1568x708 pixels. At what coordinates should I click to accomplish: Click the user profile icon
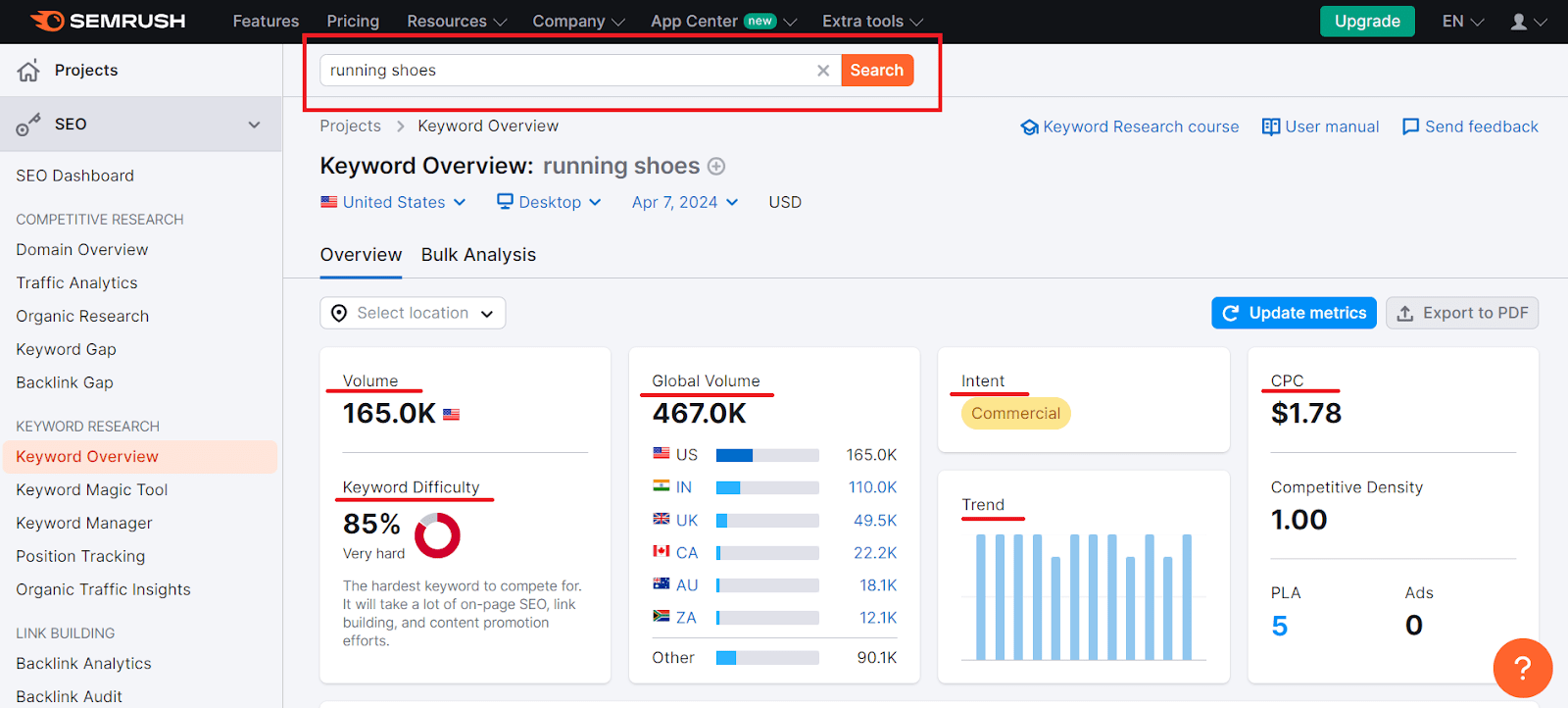coord(1519,22)
